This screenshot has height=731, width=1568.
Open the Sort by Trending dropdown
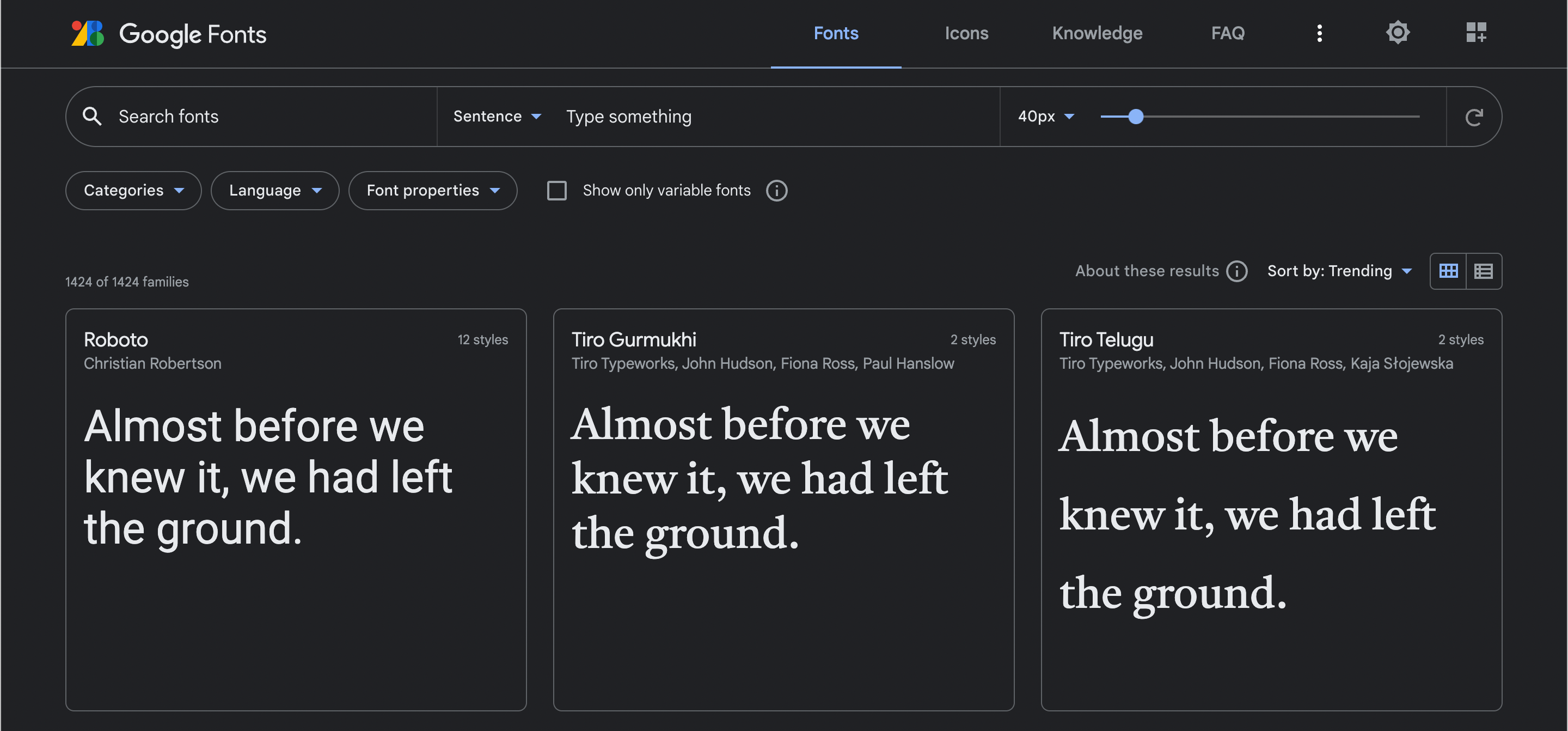[x=1339, y=271]
